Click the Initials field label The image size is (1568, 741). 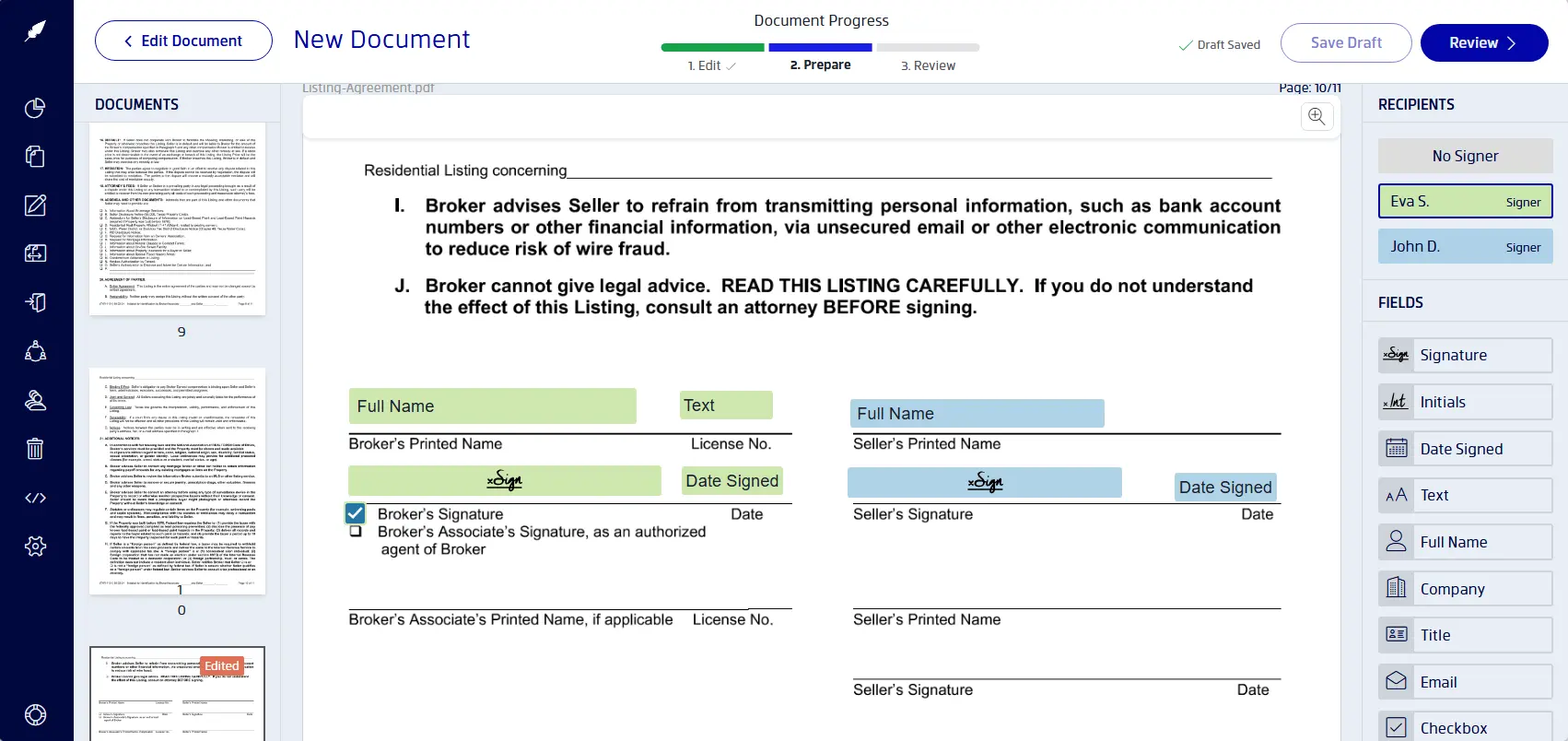pos(1443,402)
